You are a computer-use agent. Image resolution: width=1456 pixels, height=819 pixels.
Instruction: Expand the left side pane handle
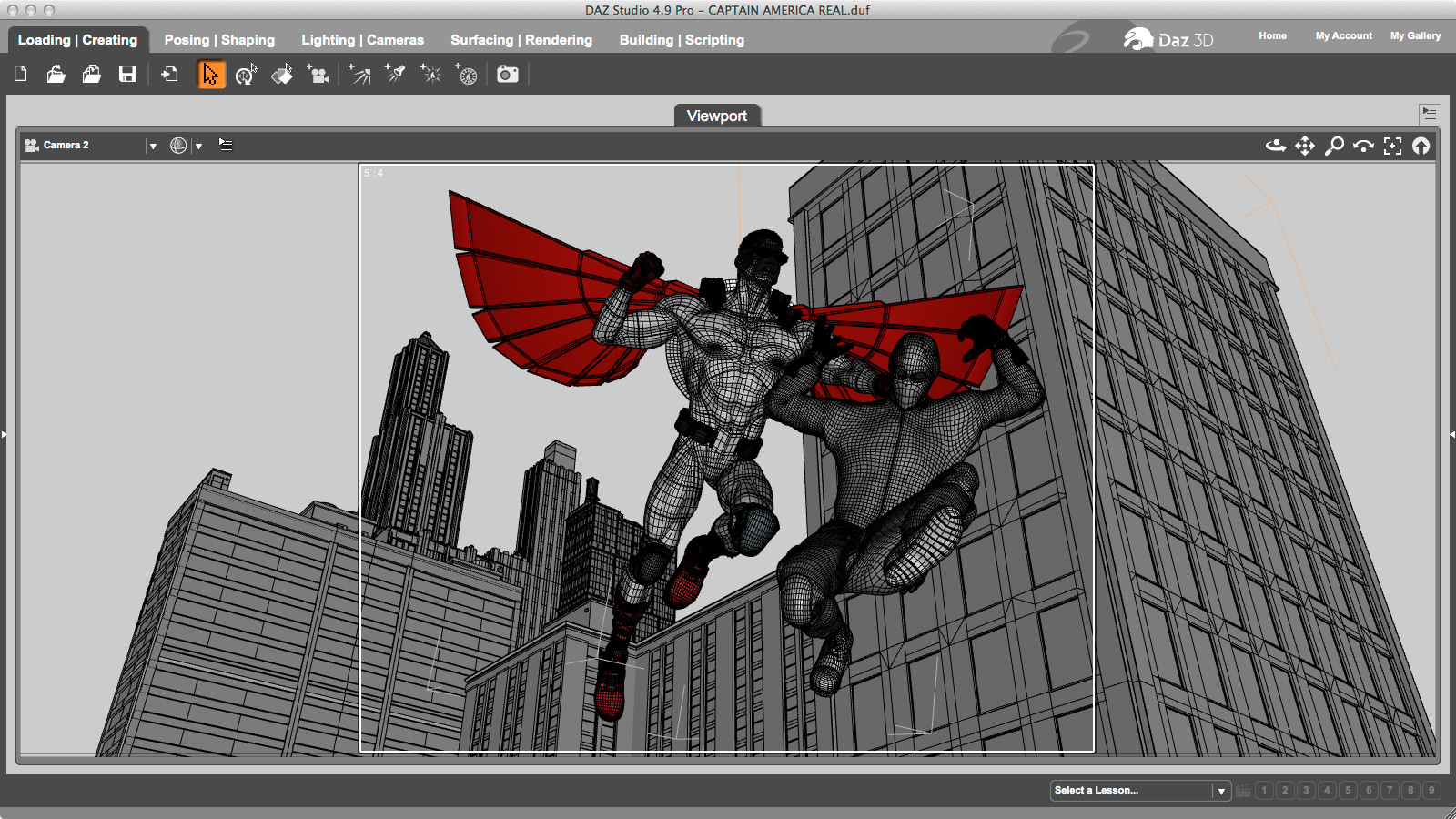coord(4,435)
